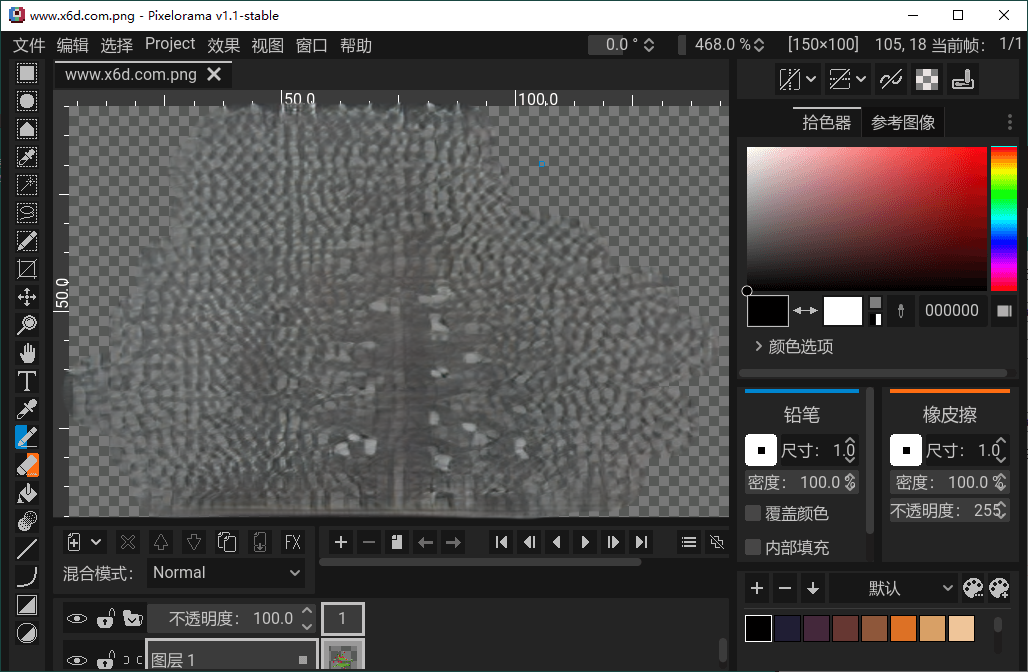Add a new frame with plus
The height and width of the screenshot is (672, 1028).
341,542
